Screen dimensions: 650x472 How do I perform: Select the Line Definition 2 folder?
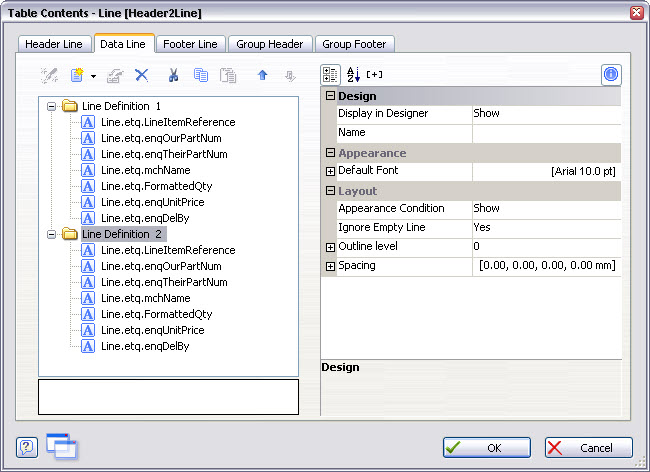coord(124,234)
